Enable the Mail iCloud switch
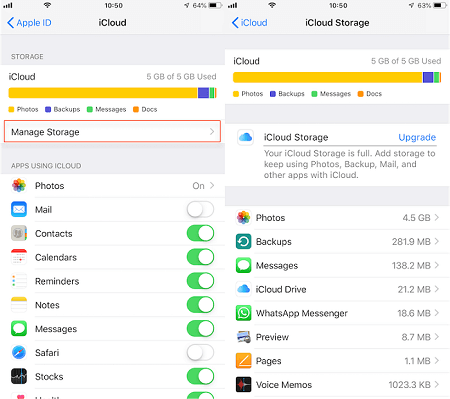The image size is (450, 399). (200, 209)
